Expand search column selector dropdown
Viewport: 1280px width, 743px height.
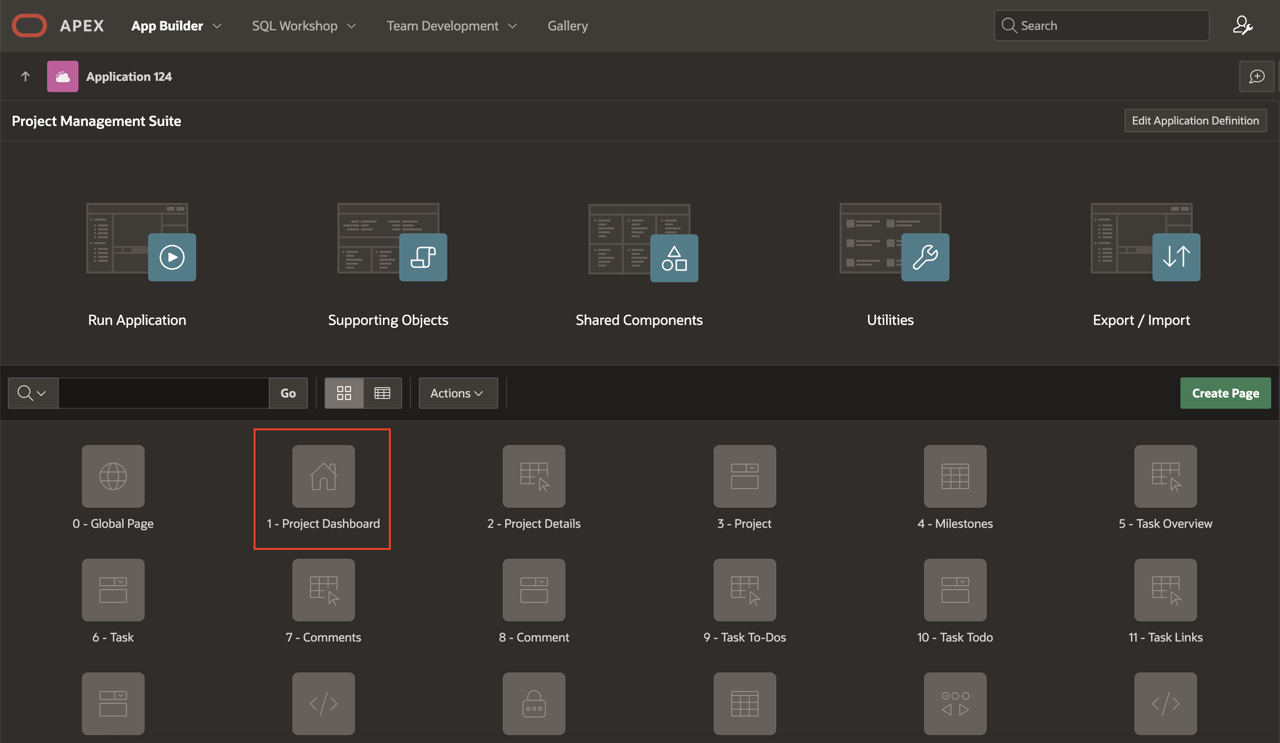(33, 393)
